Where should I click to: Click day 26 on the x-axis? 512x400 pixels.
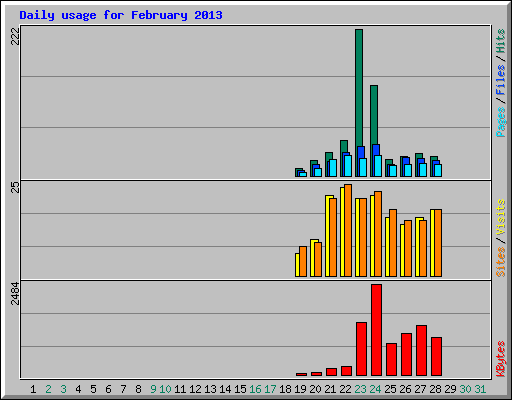tap(405, 389)
